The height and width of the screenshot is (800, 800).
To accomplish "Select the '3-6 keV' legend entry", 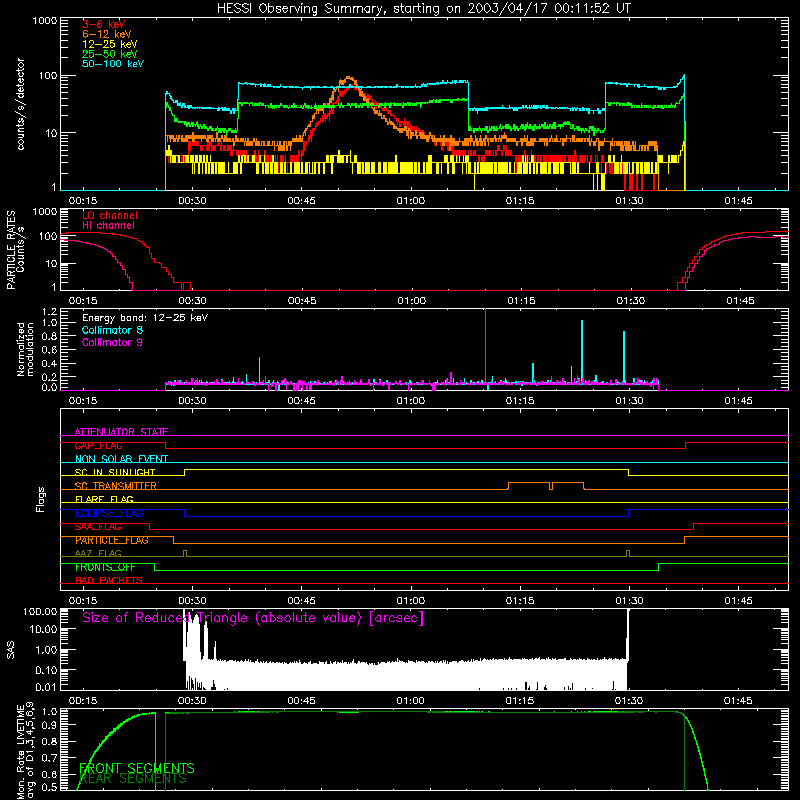I will (x=104, y=24).
